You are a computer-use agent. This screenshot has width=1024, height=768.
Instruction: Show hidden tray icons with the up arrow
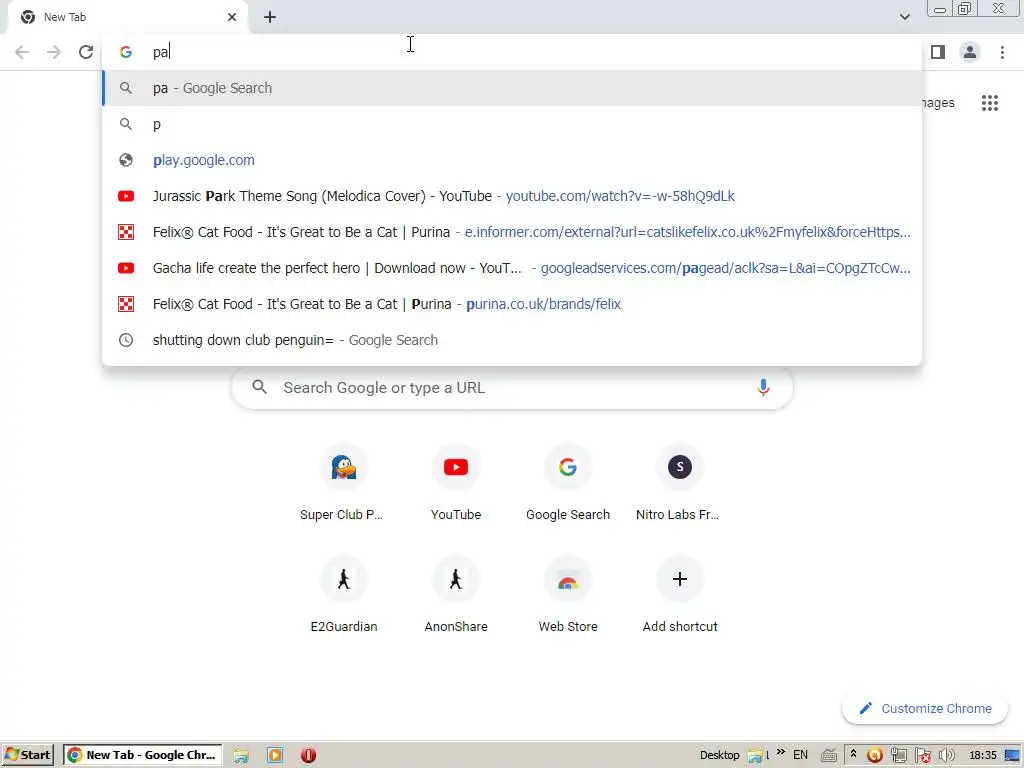click(853, 754)
